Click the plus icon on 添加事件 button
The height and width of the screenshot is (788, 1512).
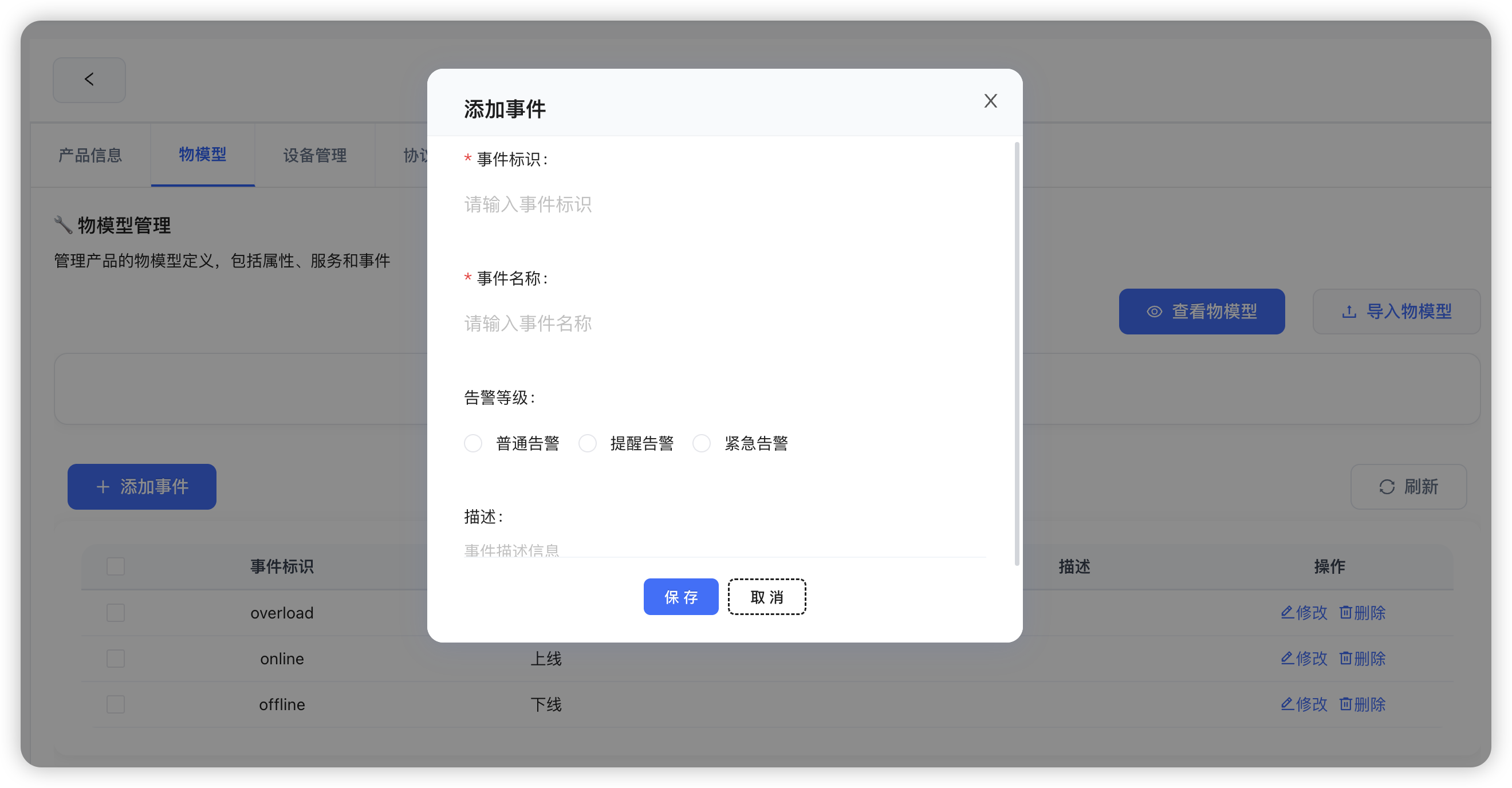coord(103,486)
